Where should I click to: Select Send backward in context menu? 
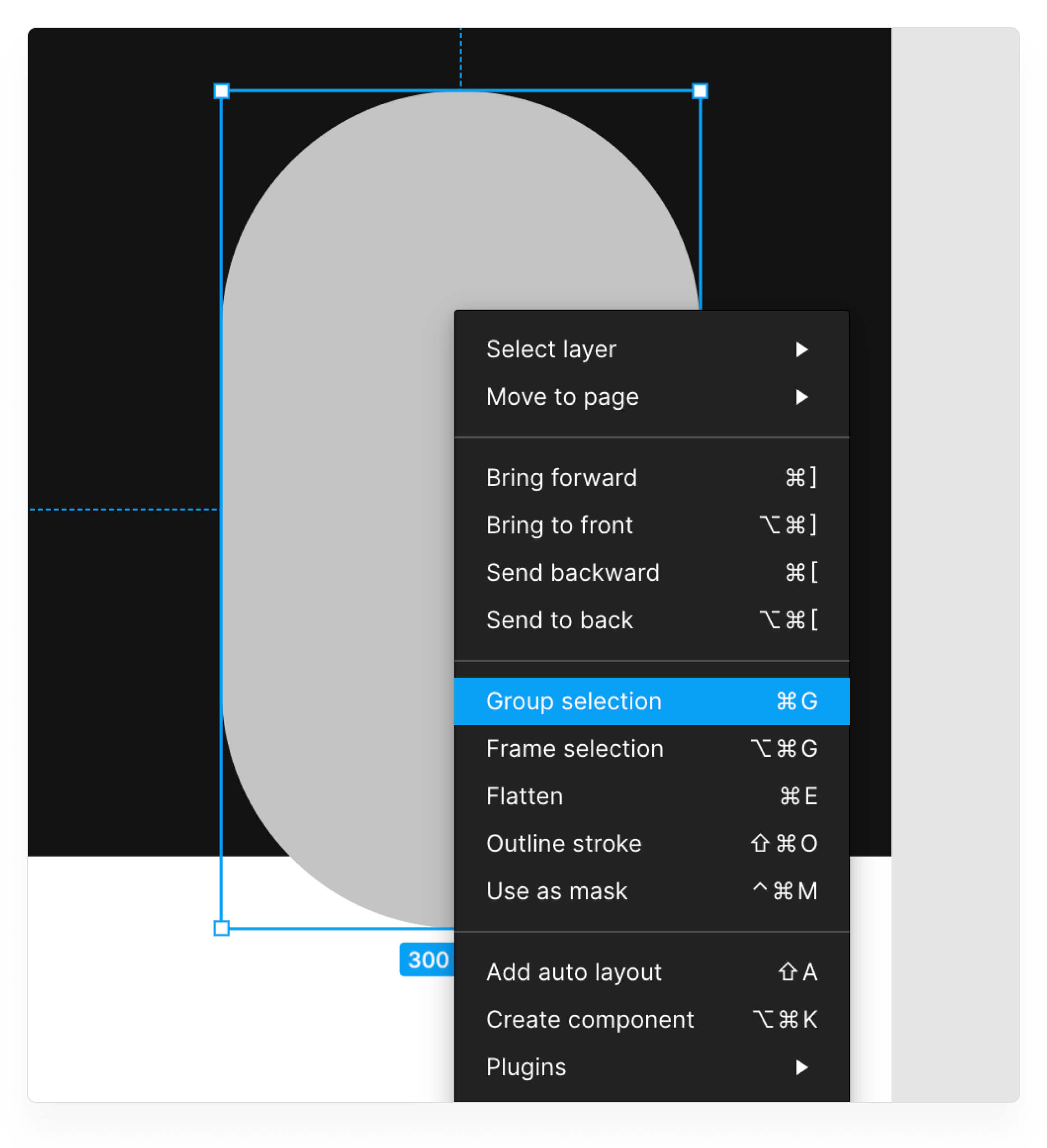[x=651, y=572]
